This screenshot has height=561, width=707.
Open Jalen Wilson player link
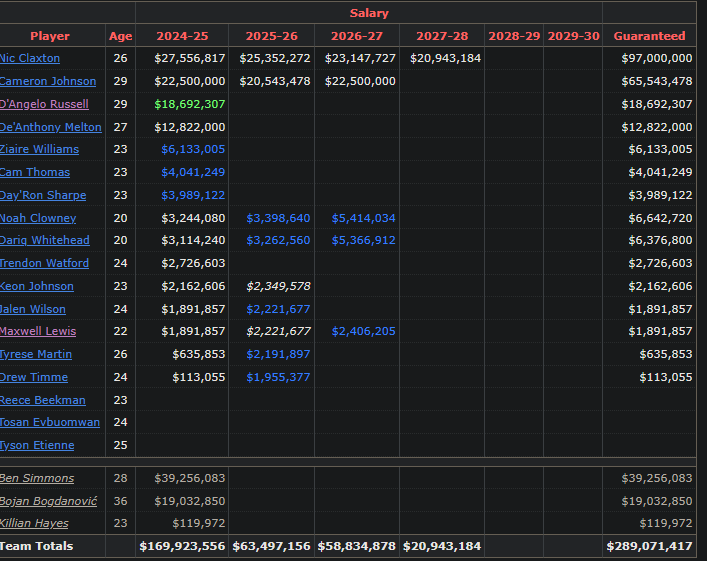pos(32,309)
